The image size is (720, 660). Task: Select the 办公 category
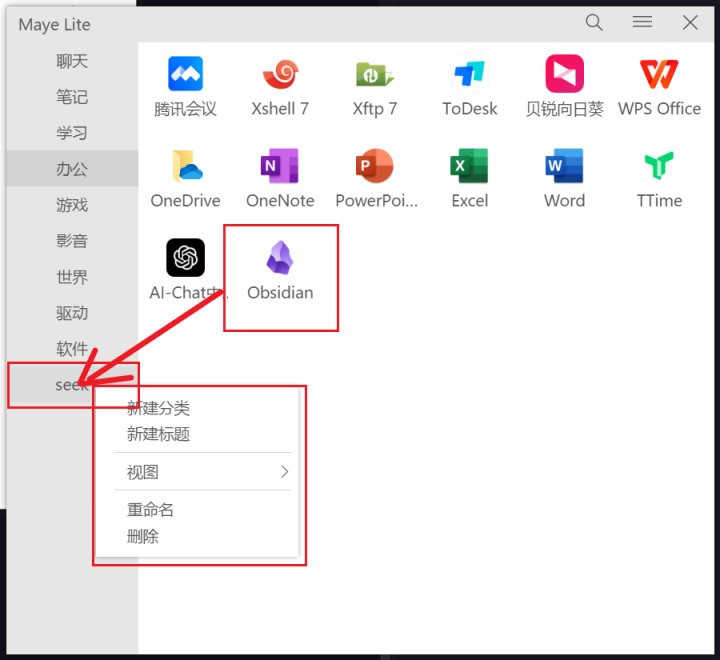tap(72, 169)
